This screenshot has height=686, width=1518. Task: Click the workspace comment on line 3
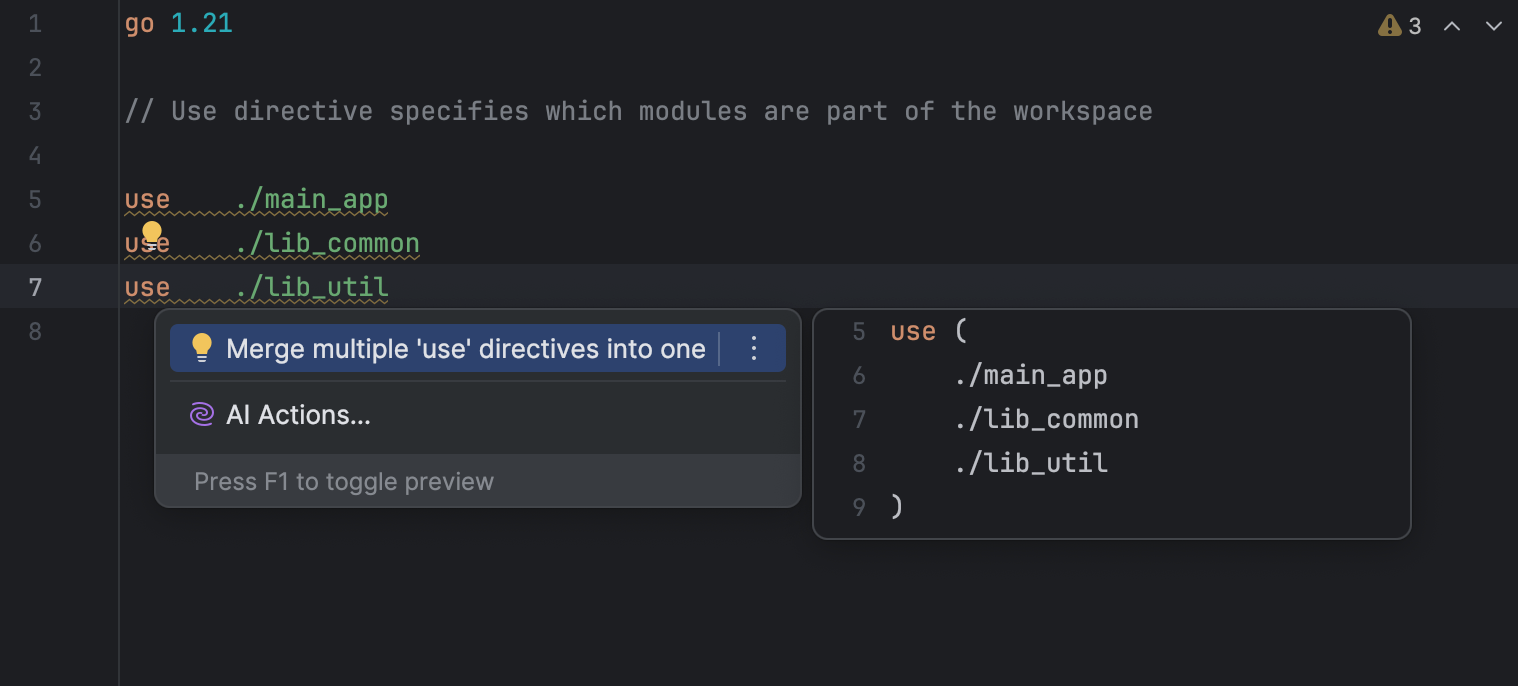click(x=640, y=111)
